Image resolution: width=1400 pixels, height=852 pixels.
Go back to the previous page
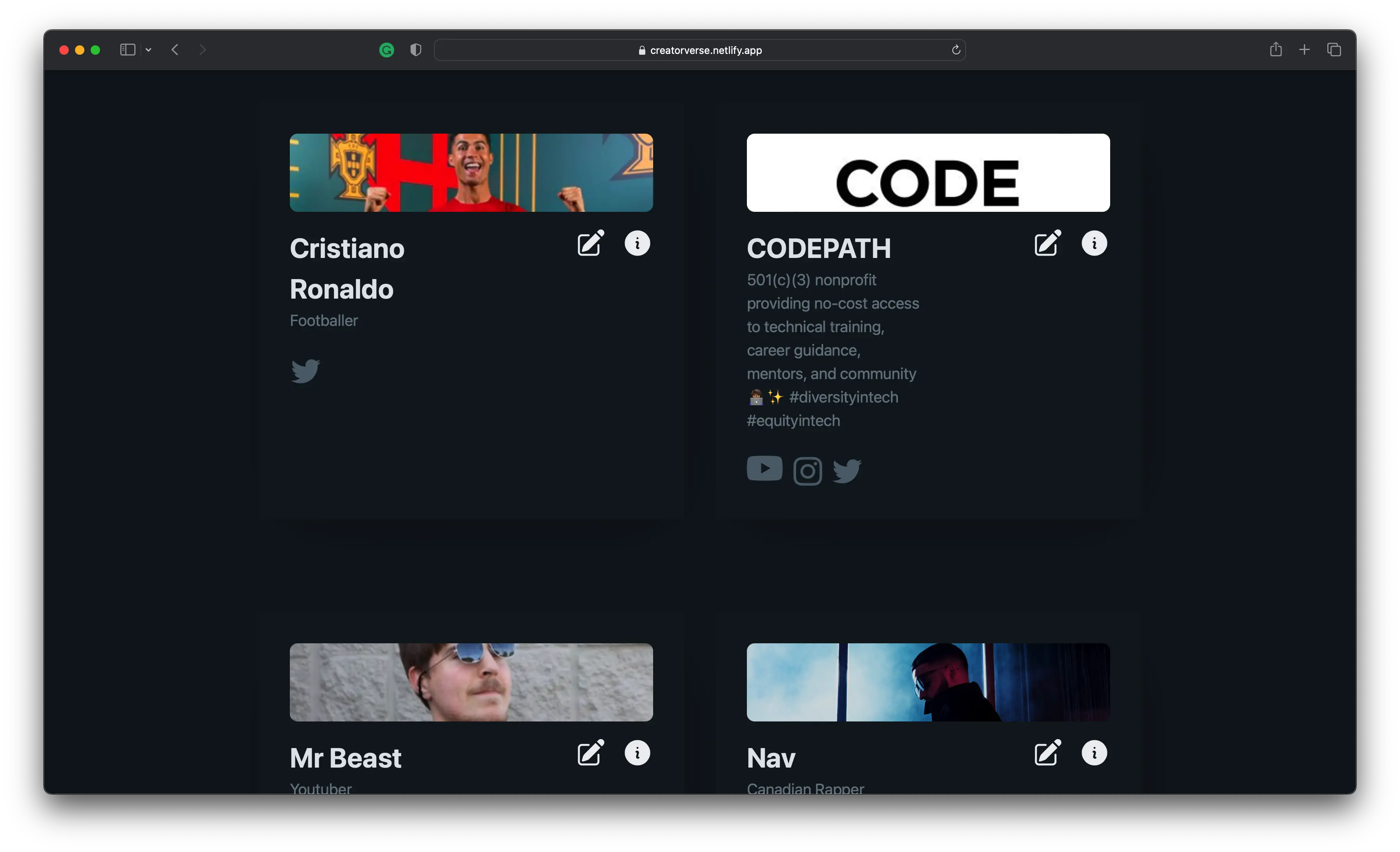point(175,50)
